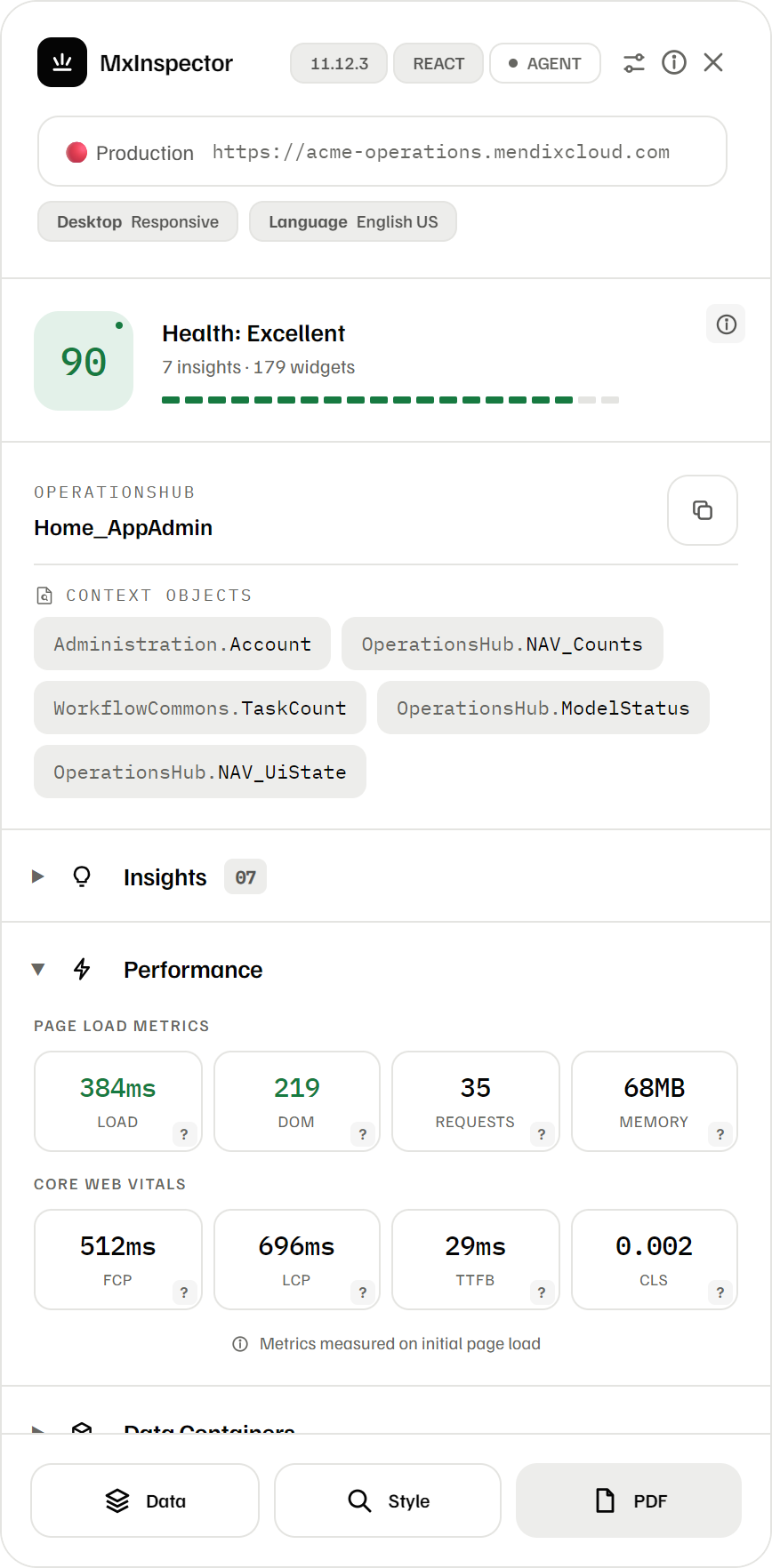Click the CORE WEB VITALS label
This screenshot has height=1568, width=772.
point(110,1184)
